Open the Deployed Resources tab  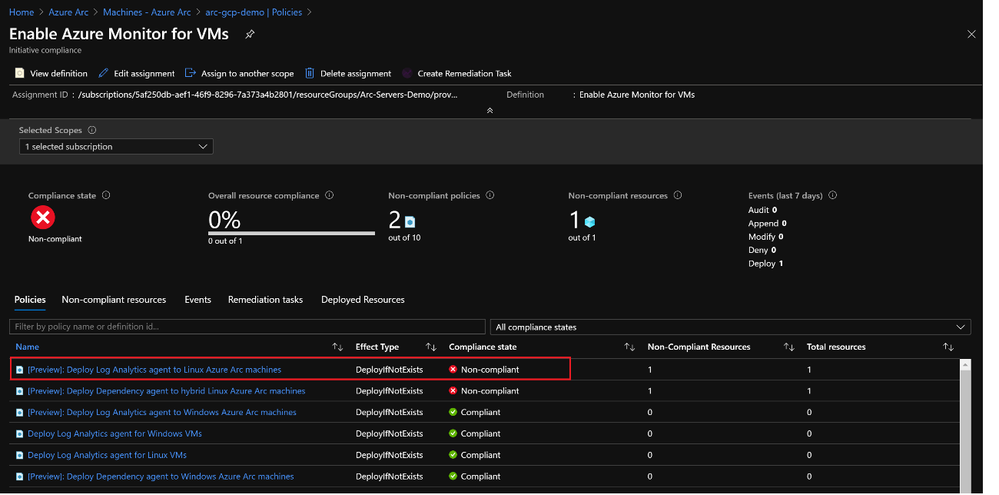click(x=363, y=299)
